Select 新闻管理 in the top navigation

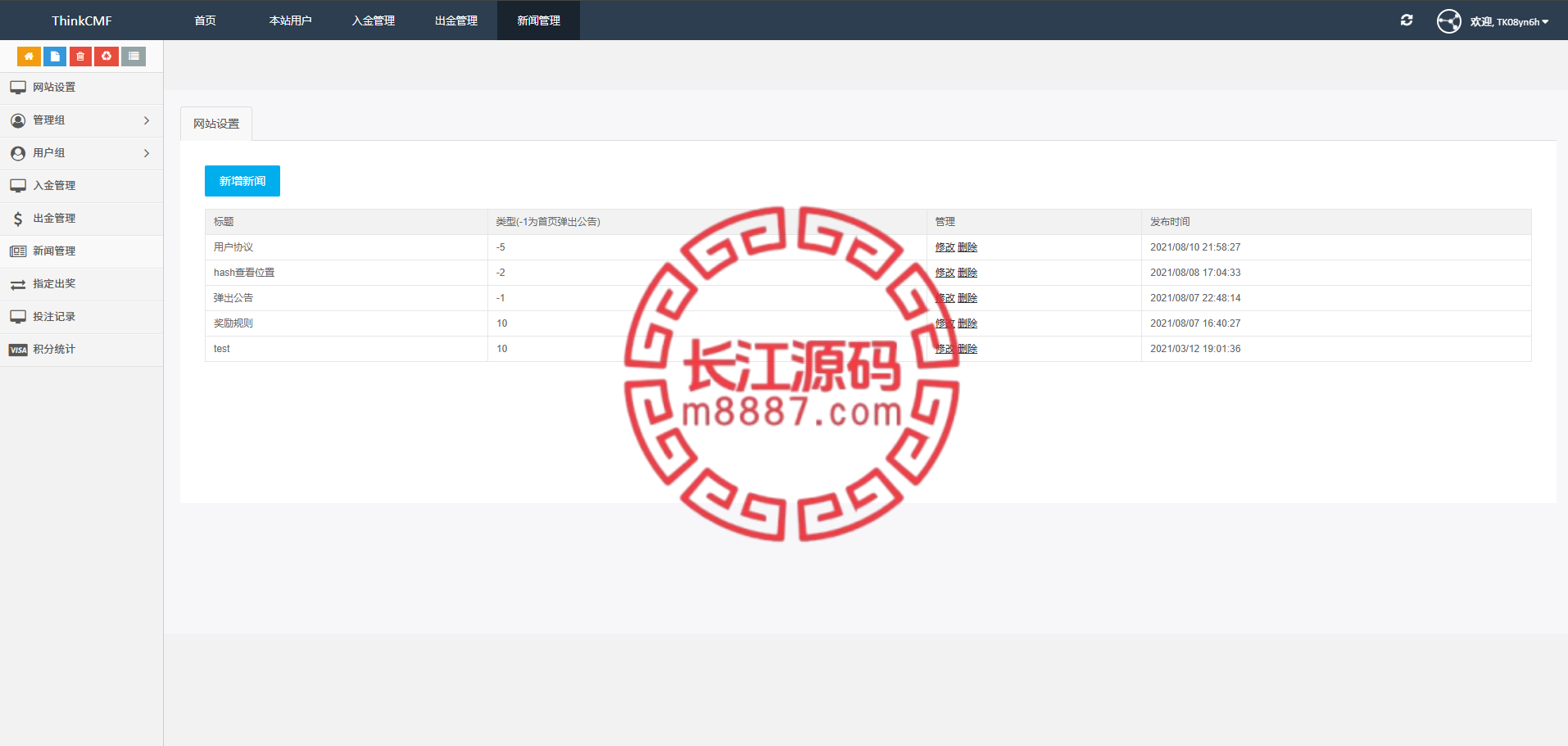pyautogui.click(x=539, y=20)
